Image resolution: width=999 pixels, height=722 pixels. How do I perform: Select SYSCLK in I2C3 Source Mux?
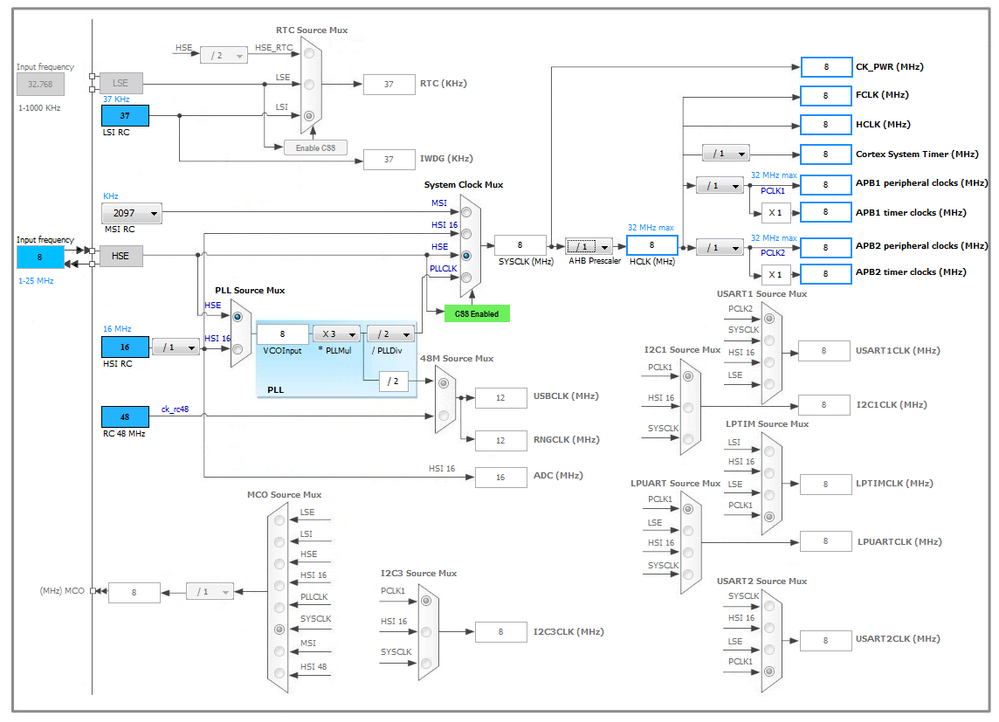(426, 663)
